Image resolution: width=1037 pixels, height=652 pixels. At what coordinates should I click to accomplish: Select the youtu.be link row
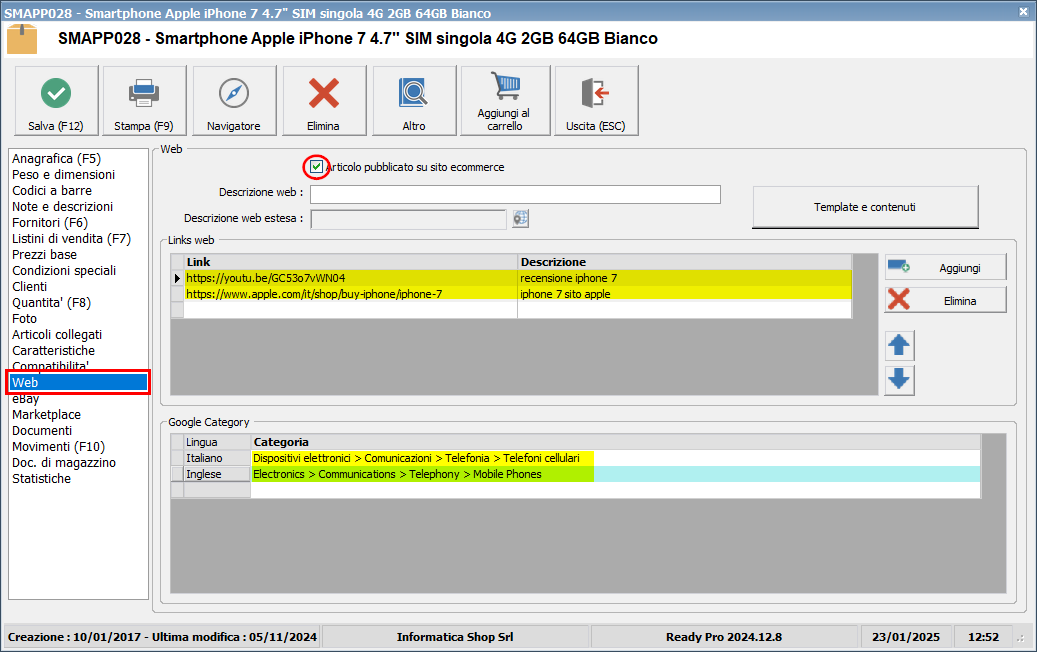tap(351, 278)
